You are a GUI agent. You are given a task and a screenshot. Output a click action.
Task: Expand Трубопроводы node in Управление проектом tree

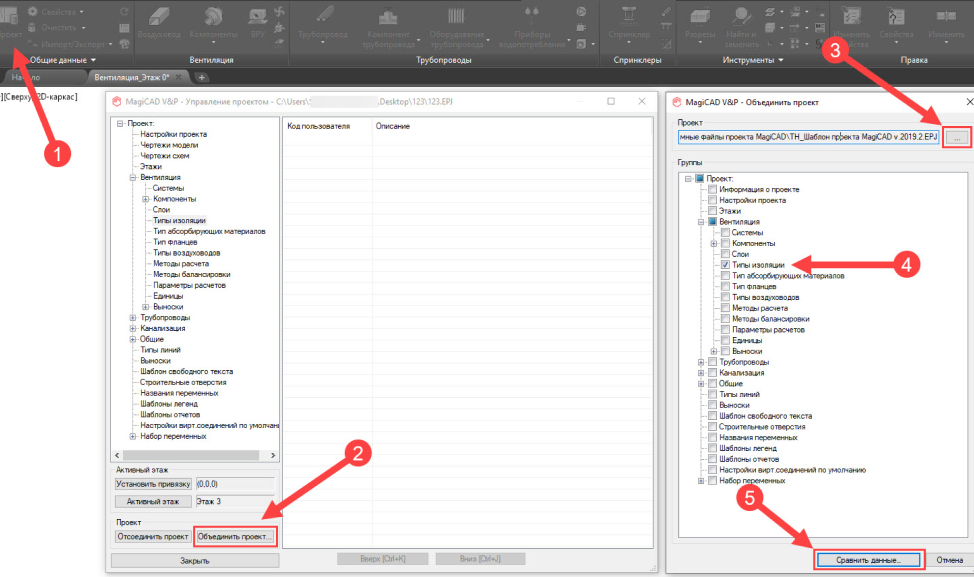pos(133,318)
